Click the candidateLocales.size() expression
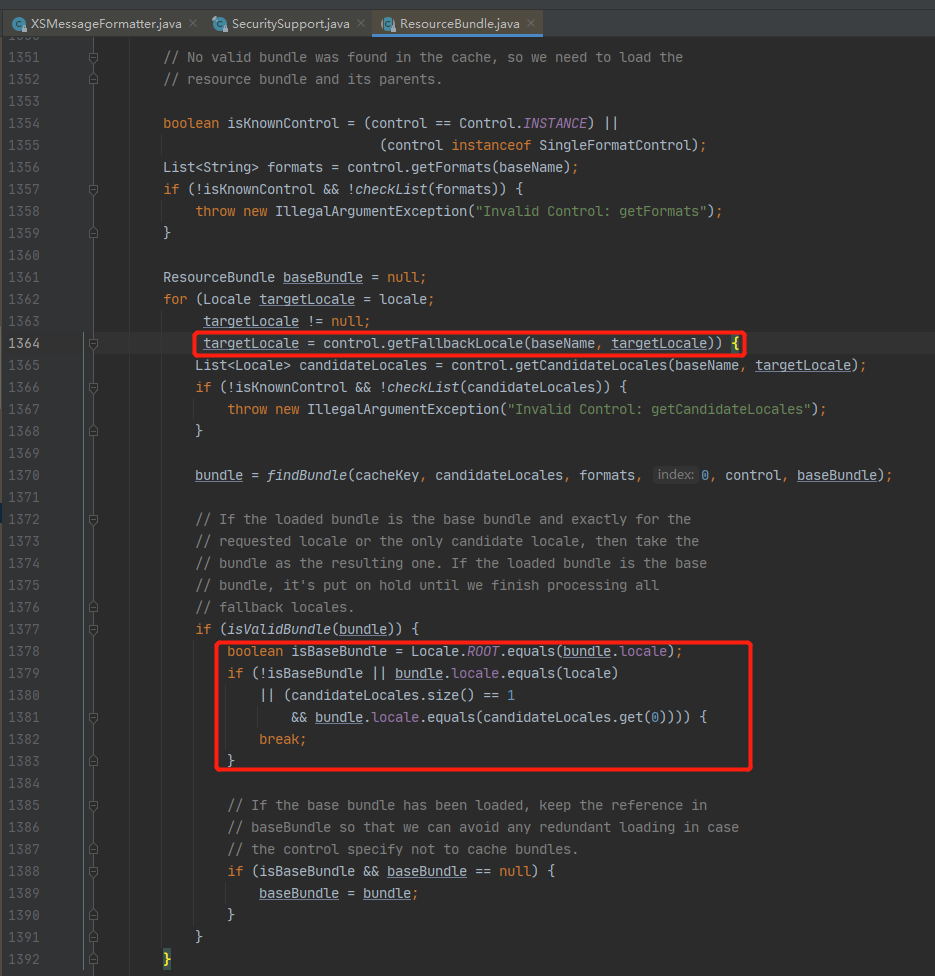 coord(383,695)
